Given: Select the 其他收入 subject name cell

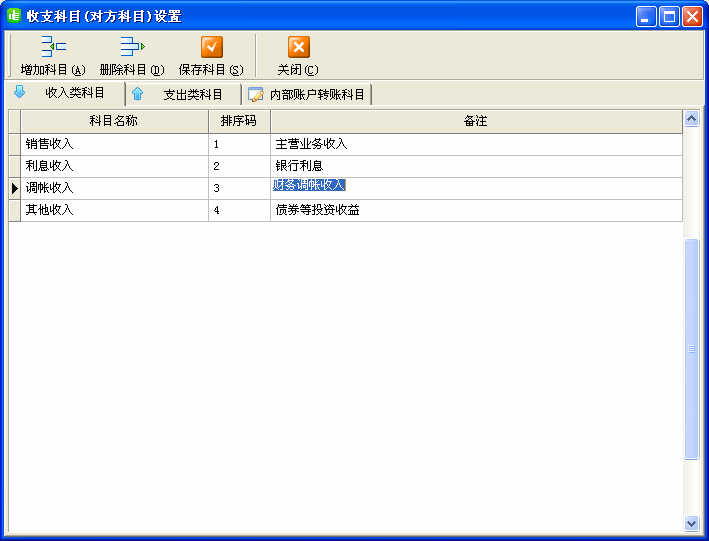Looking at the screenshot, I should 114,211.
